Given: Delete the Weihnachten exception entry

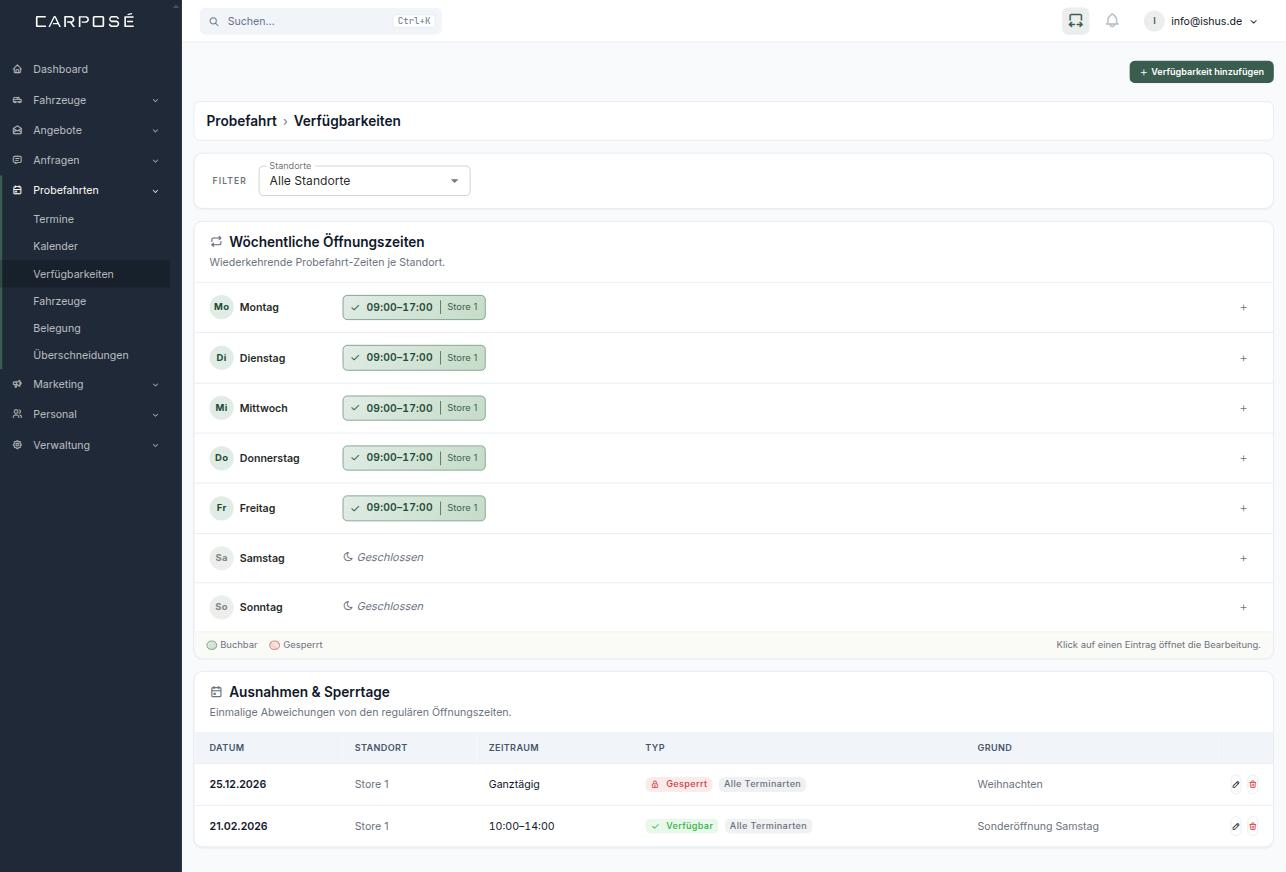Looking at the screenshot, I should [1253, 785].
